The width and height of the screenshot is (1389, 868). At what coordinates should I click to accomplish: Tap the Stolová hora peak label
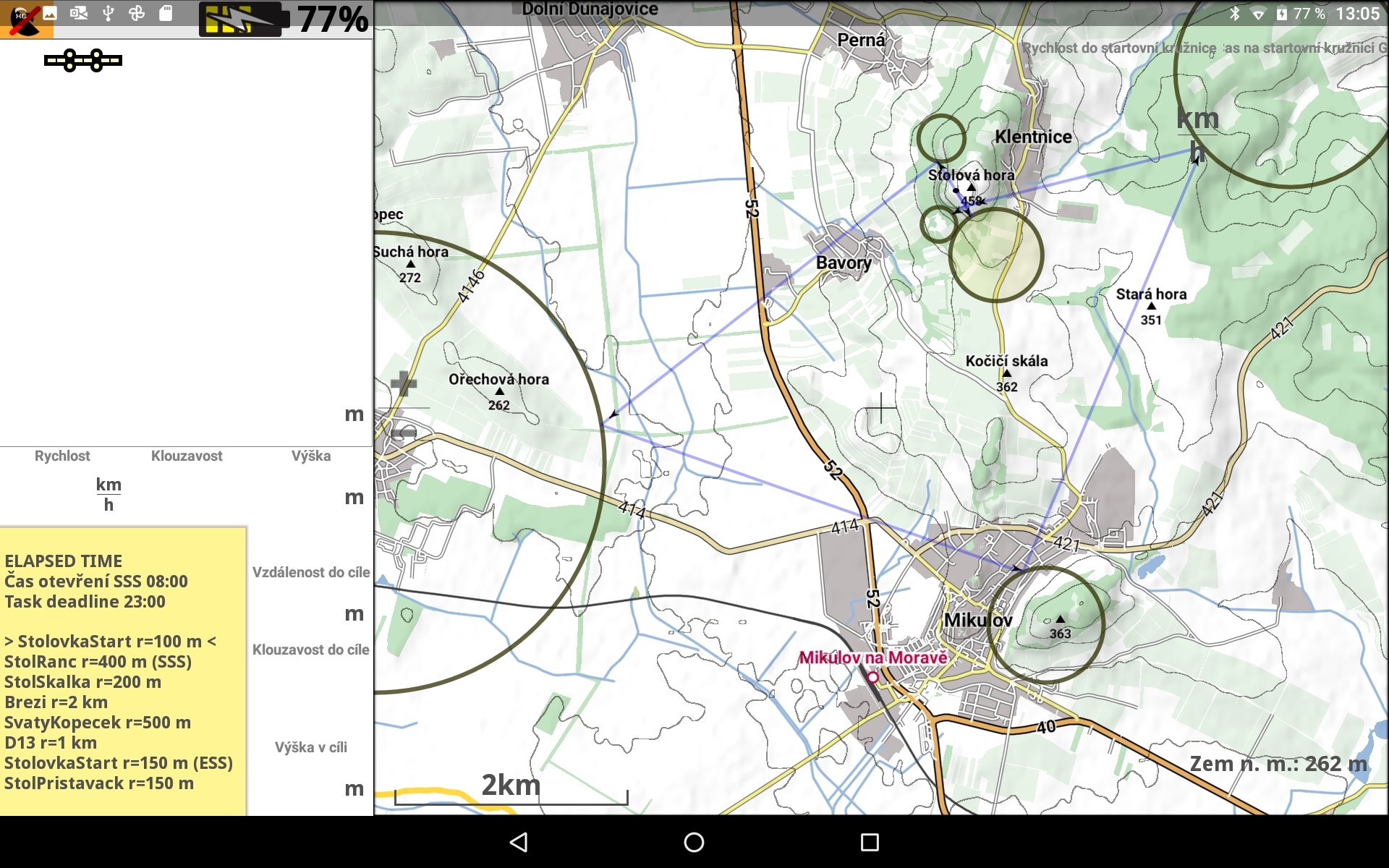971,175
